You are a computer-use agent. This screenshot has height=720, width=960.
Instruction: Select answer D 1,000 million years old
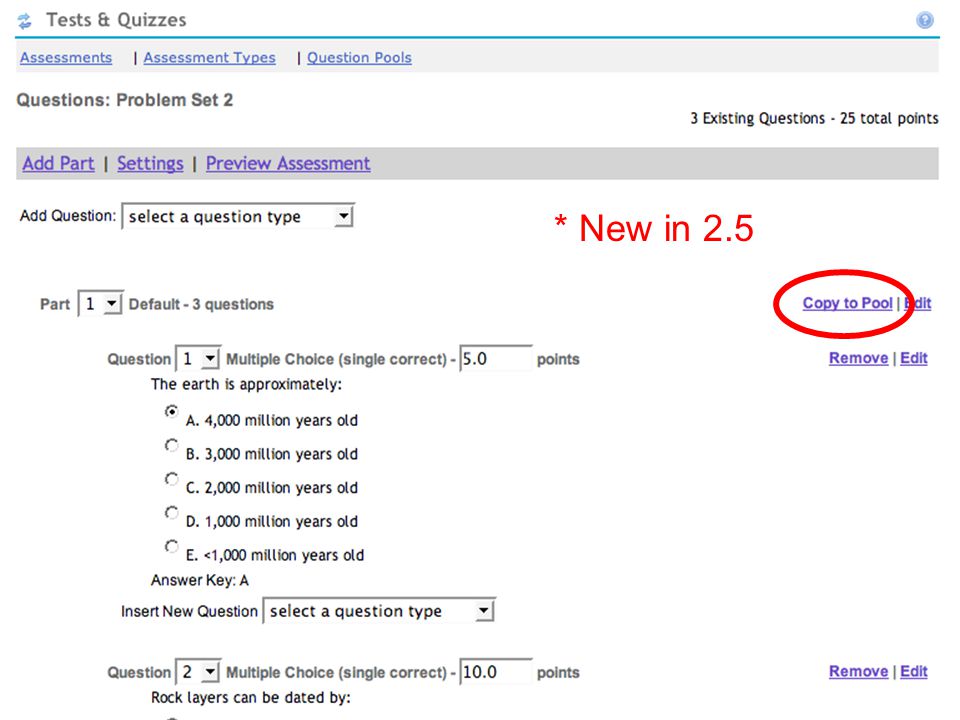point(171,512)
